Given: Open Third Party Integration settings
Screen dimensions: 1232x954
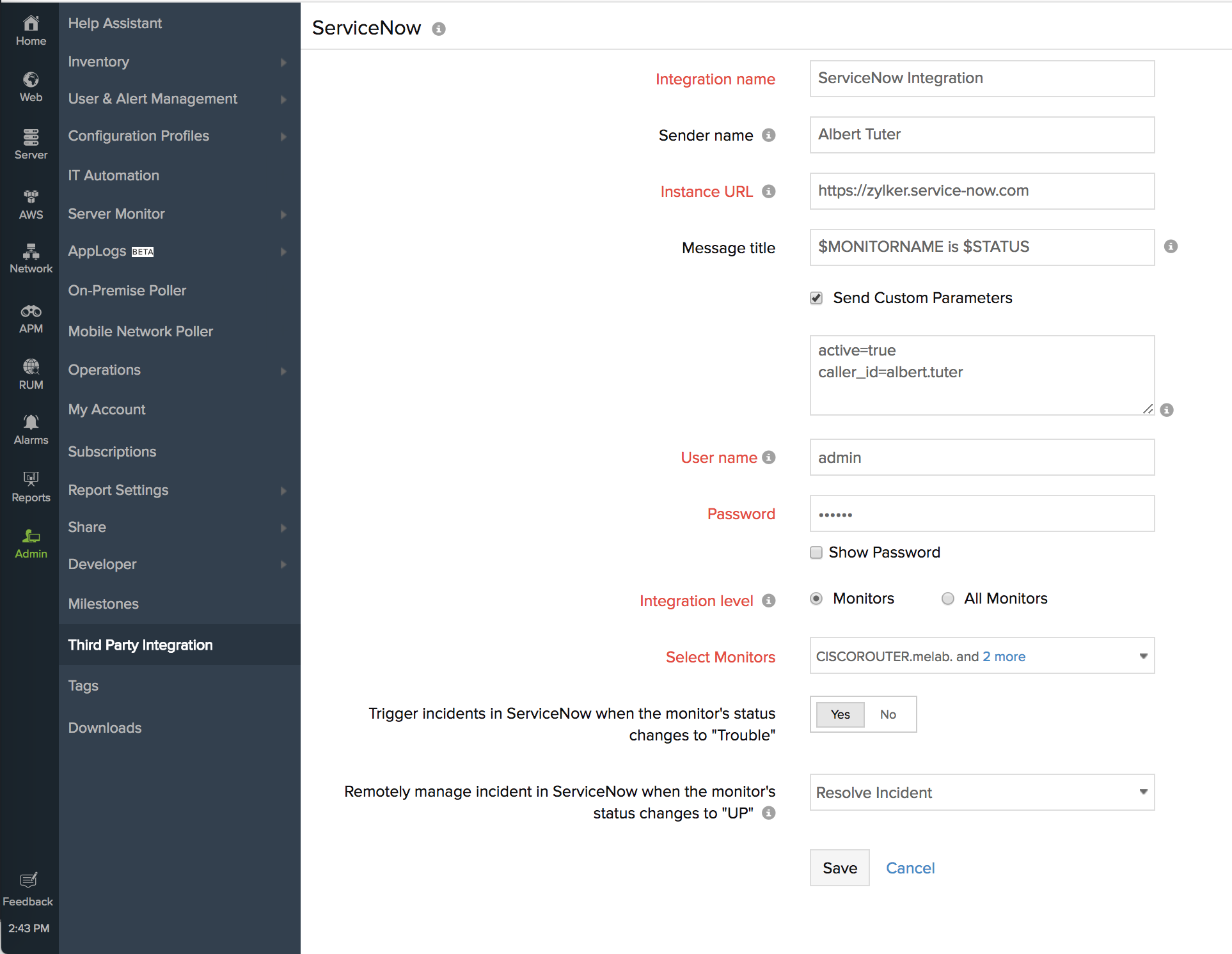Looking at the screenshot, I should point(140,645).
